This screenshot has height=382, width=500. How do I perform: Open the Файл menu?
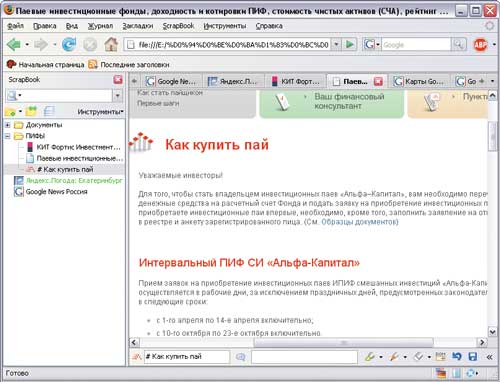15,26
